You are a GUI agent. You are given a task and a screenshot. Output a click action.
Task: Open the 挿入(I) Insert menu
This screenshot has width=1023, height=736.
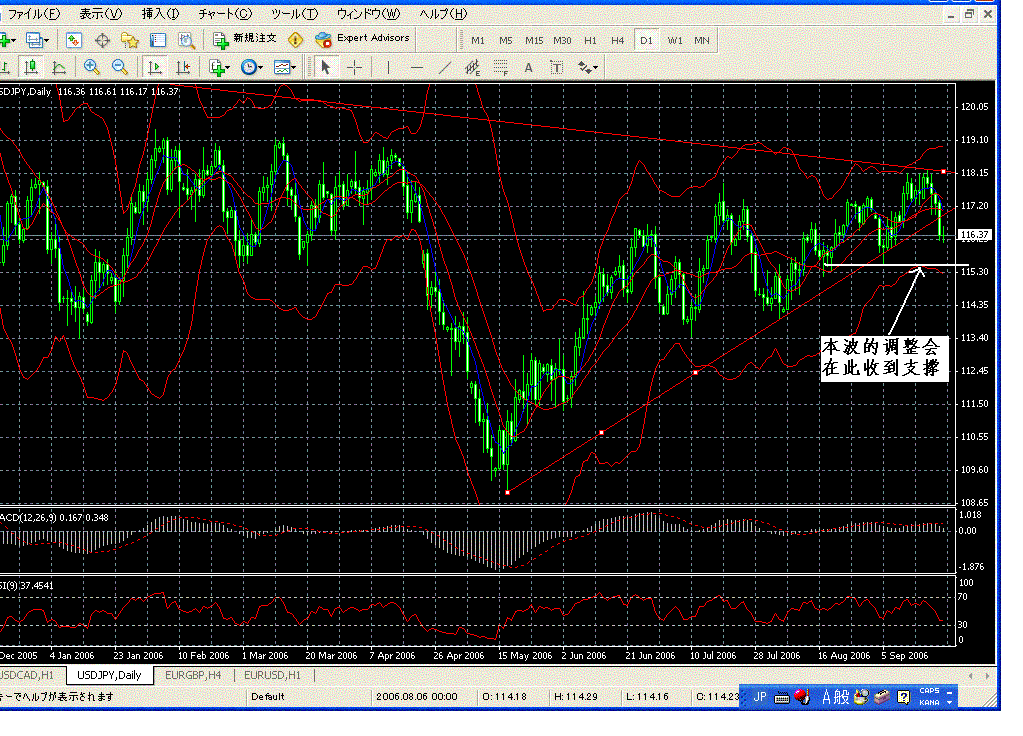coord(160,14)
